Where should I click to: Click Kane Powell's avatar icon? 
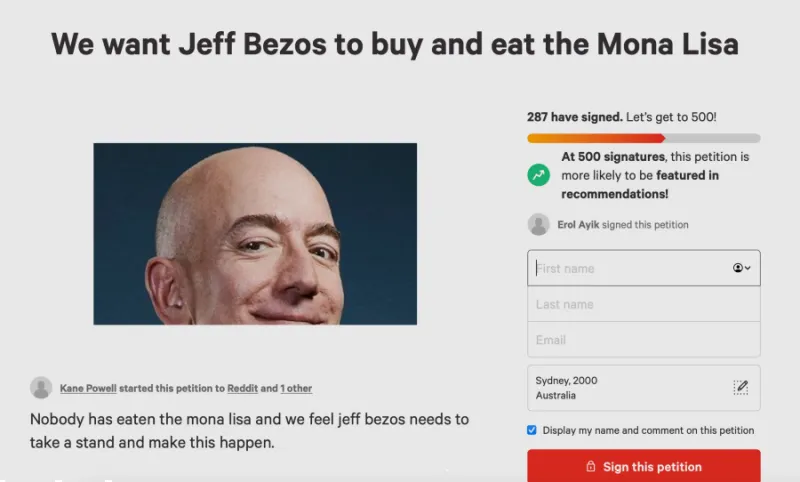41,388
